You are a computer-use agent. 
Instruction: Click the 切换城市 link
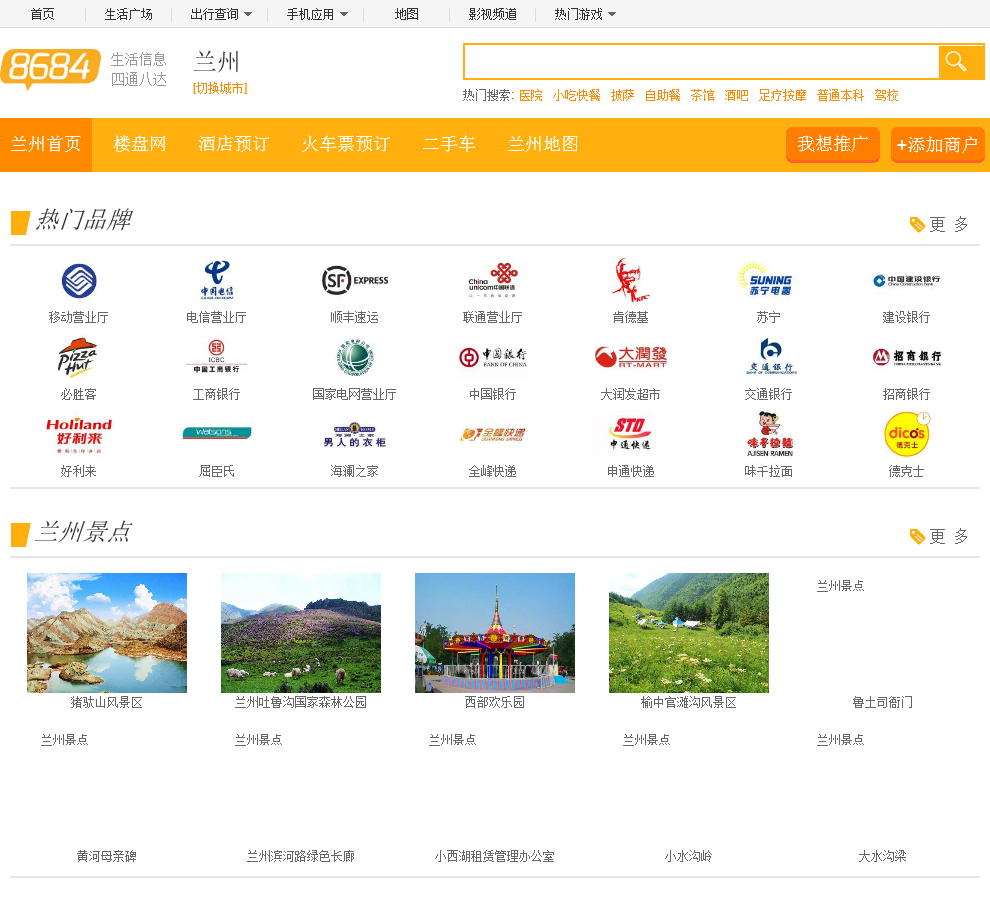tap(220, 88)
